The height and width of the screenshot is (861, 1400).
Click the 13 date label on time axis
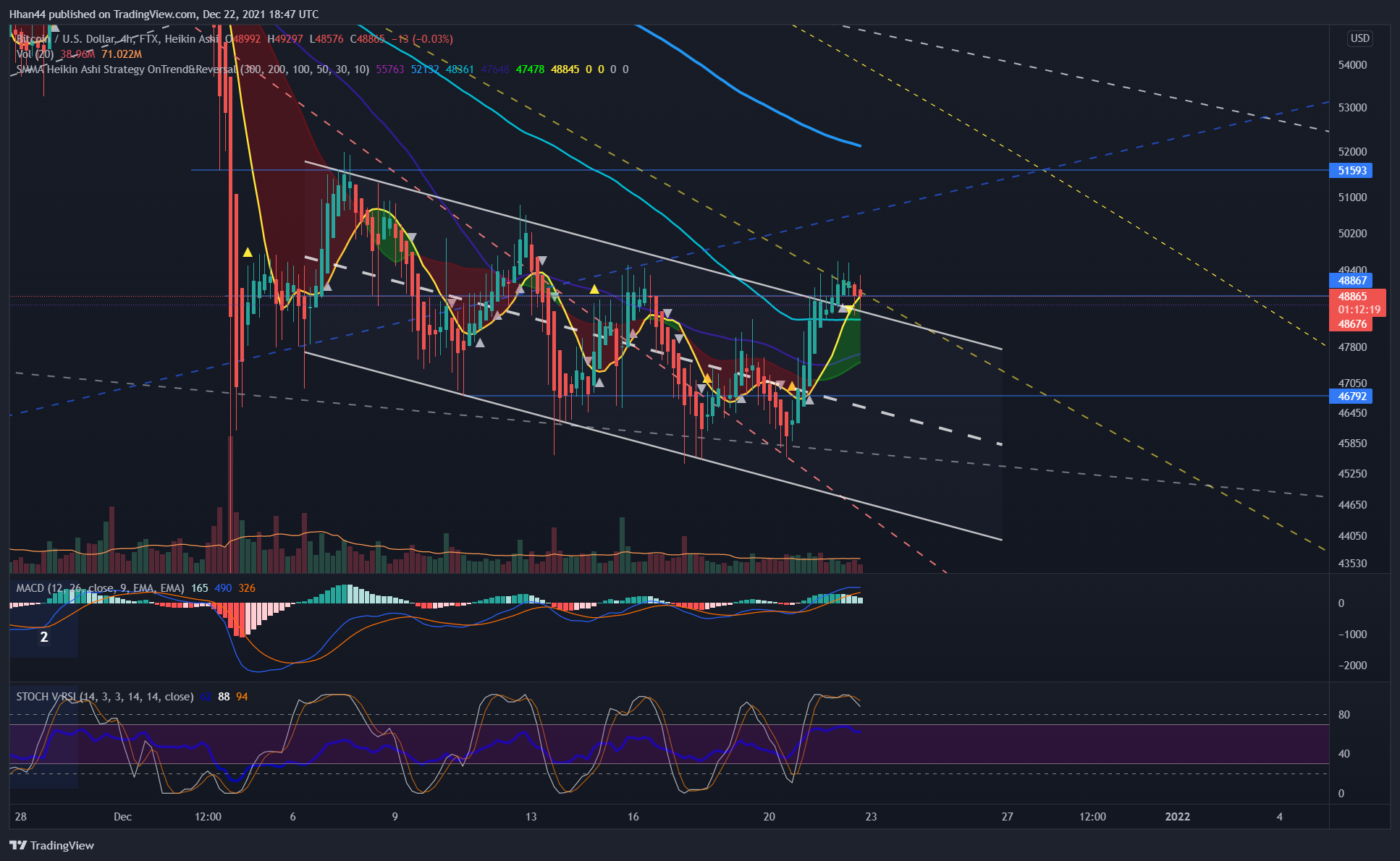pos(531,817)
